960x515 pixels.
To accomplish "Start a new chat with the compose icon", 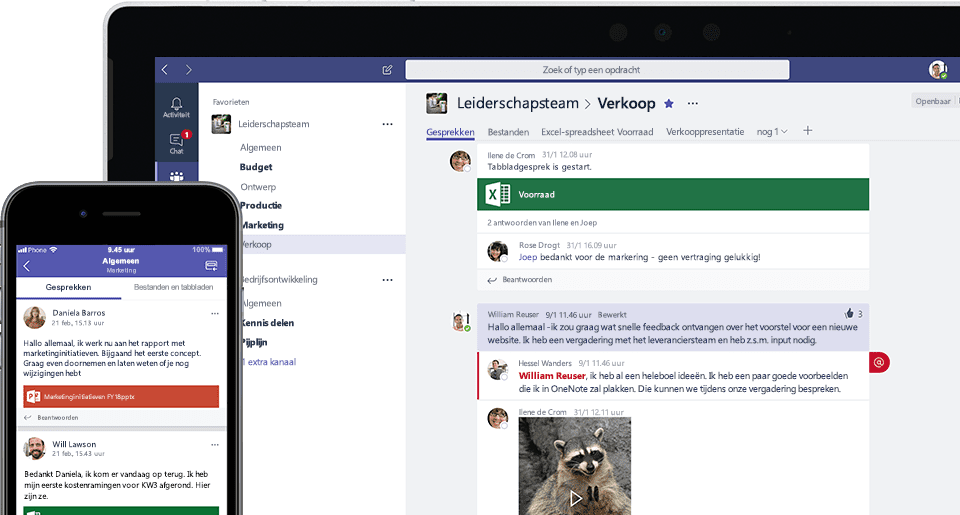I will tap(387, 70).
